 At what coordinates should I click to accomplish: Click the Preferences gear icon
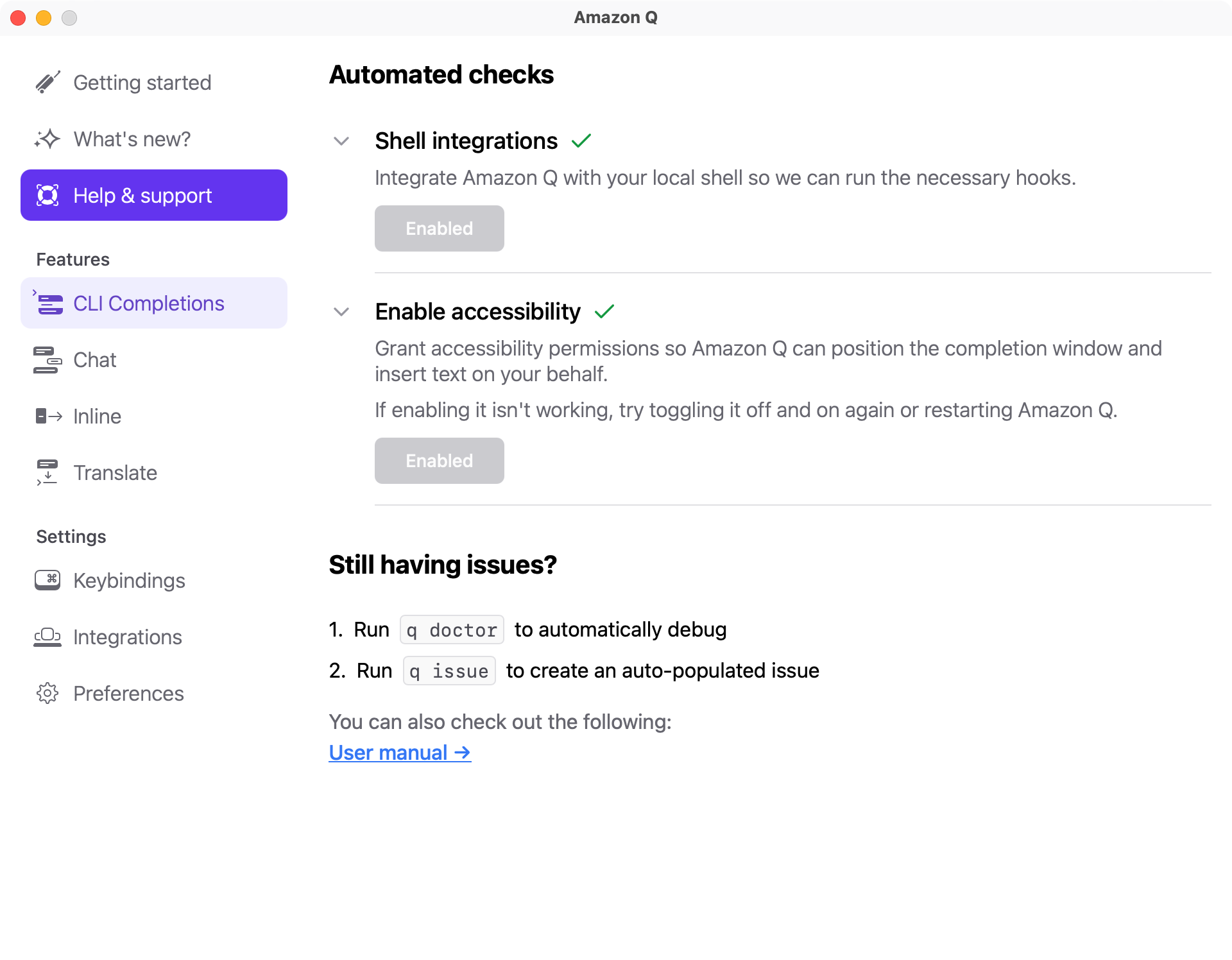pyautogui.click(x=47, y=693)
